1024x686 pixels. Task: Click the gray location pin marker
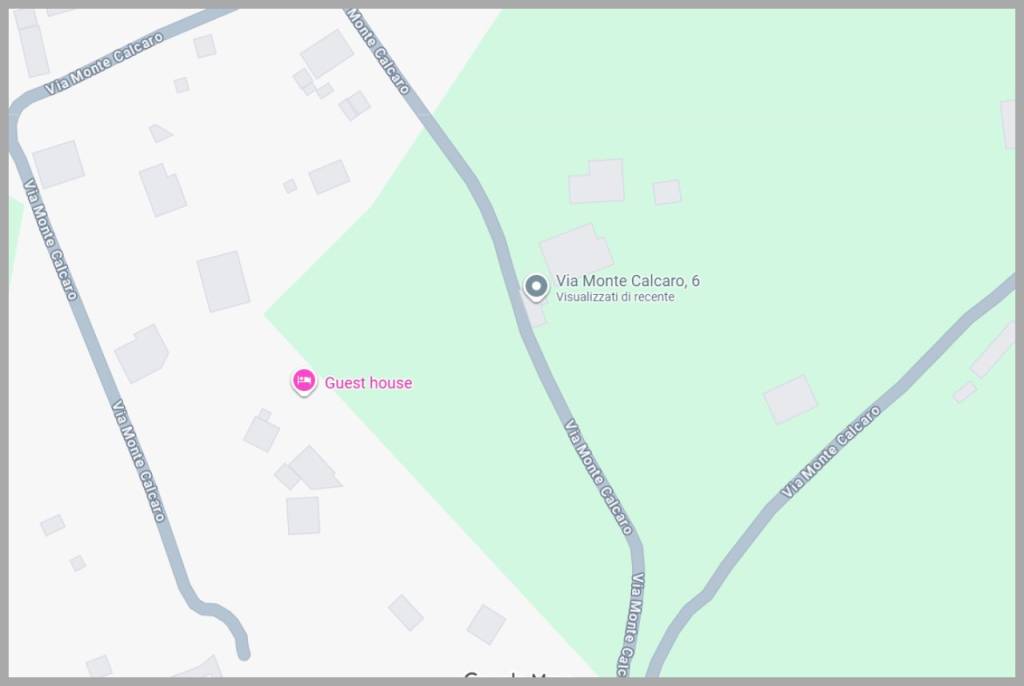536,287
